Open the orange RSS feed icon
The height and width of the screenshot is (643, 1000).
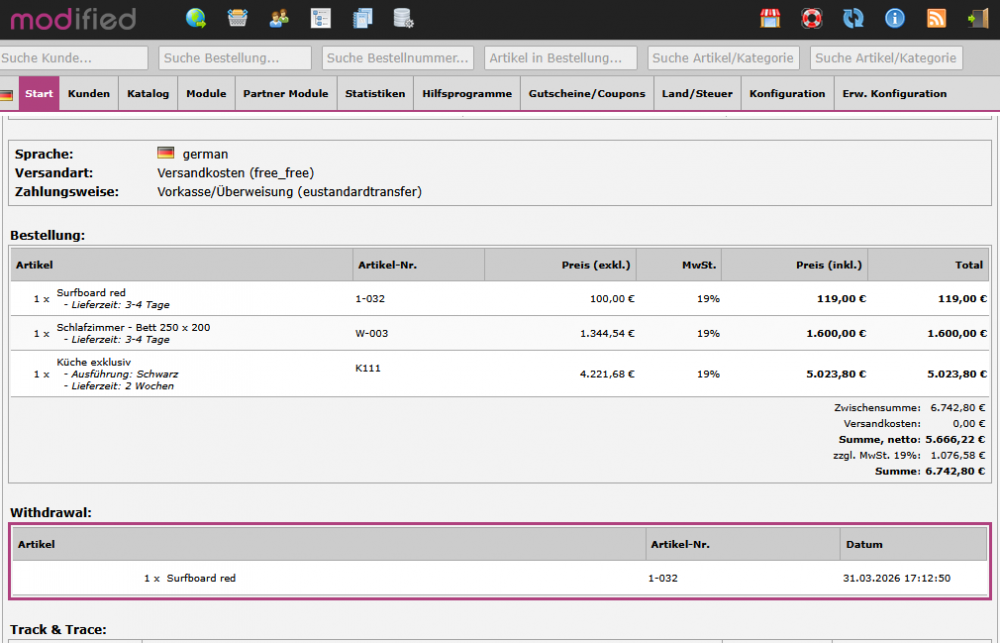[x=937, y=18]
